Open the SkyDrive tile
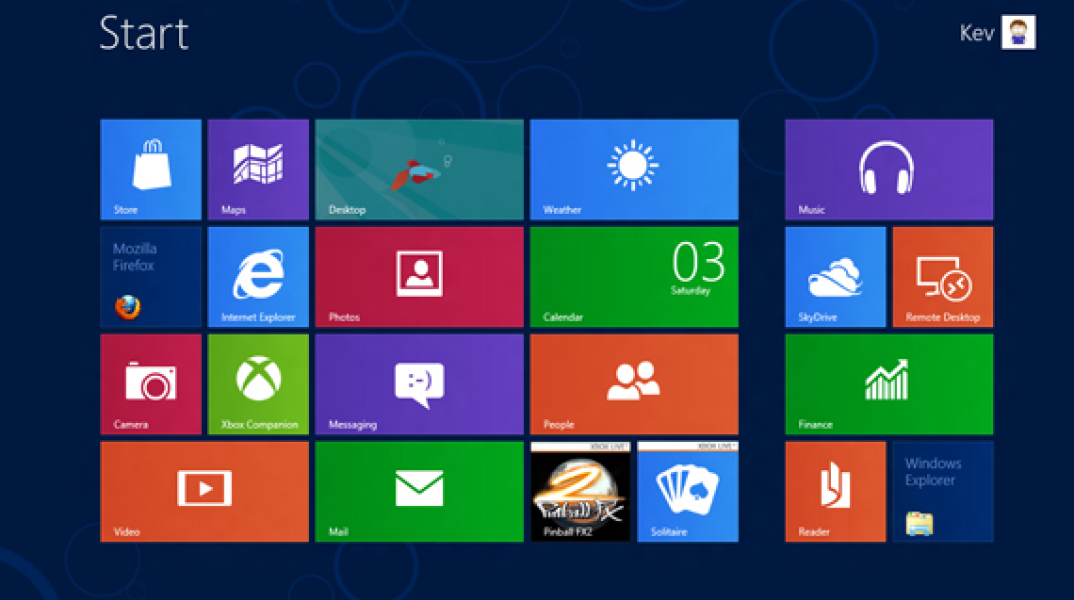Image resolution: width=1074 pixels, height=600 pixels. (x=835, y=277)
